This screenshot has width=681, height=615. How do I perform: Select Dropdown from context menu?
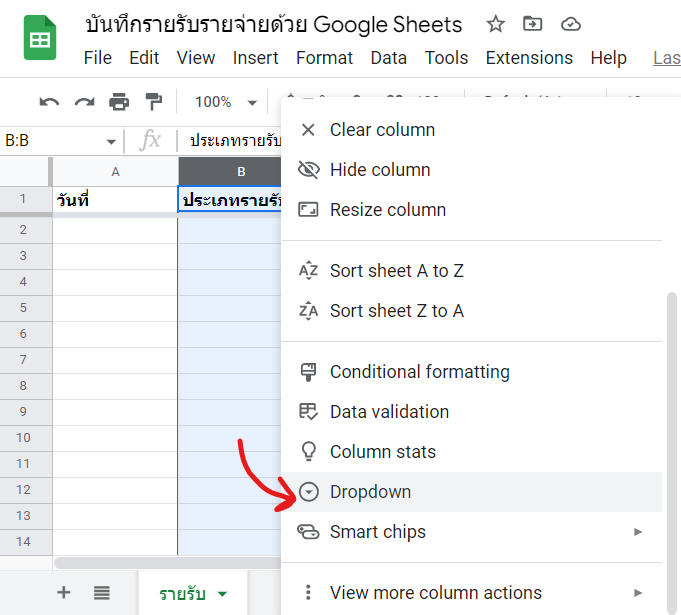click(472, 492)
